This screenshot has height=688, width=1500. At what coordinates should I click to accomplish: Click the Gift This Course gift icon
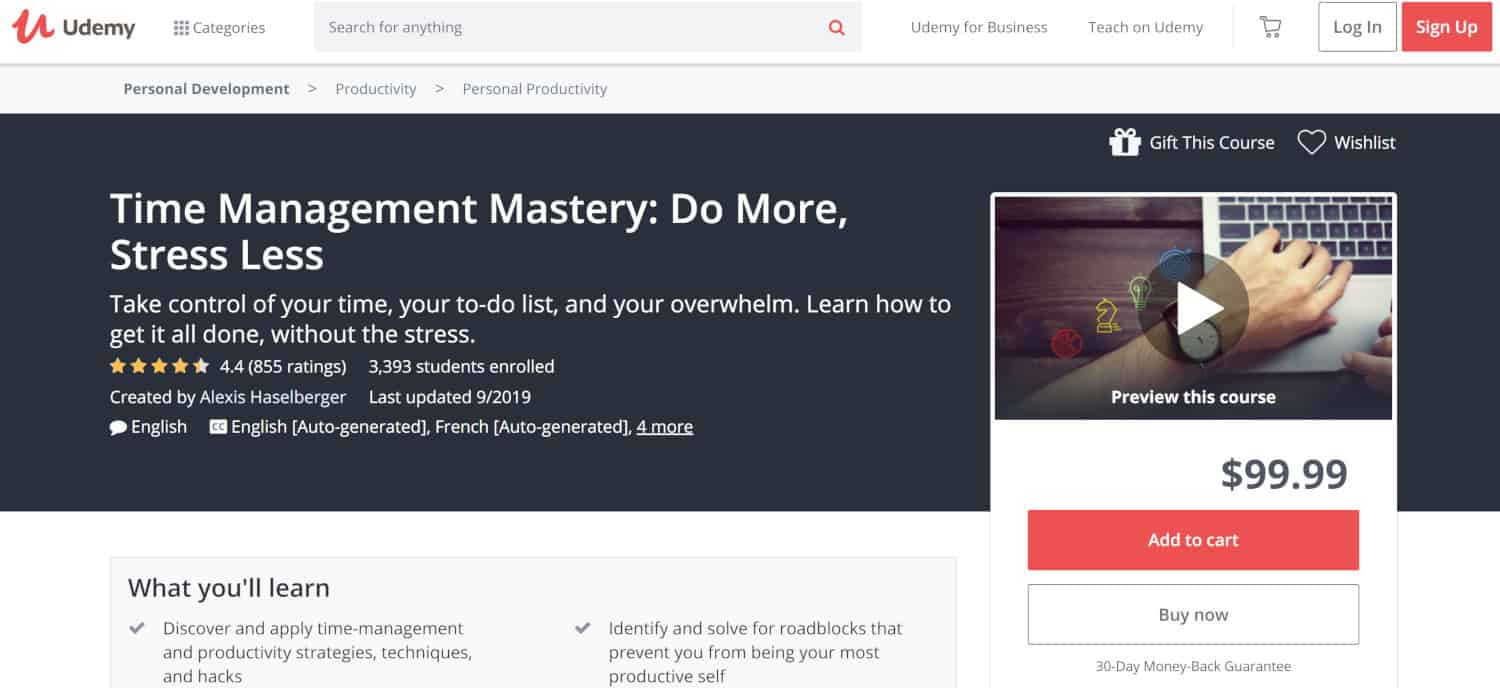tap(1125, 142)
